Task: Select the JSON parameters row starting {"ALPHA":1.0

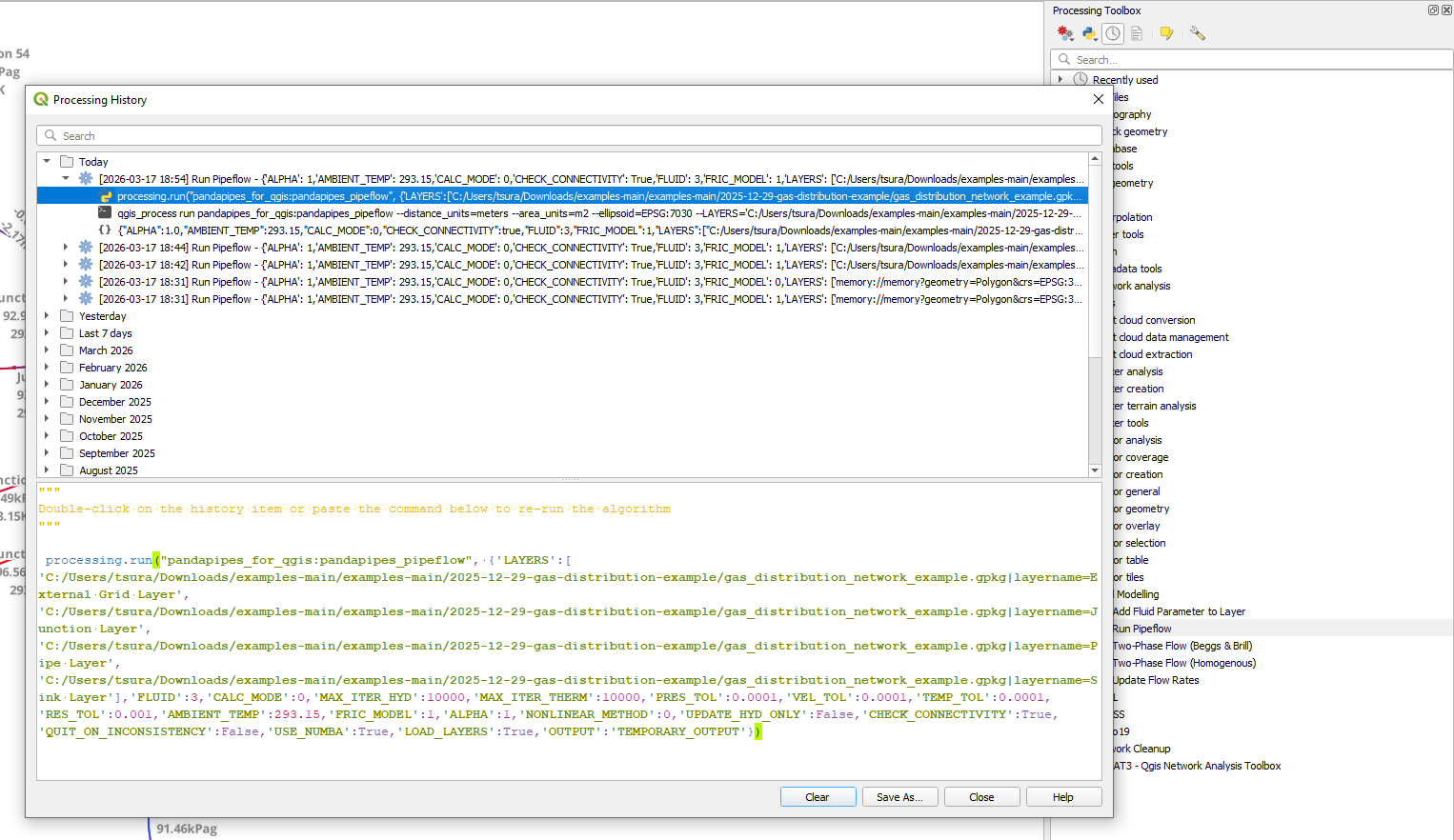Action: [x=600, y=230]
